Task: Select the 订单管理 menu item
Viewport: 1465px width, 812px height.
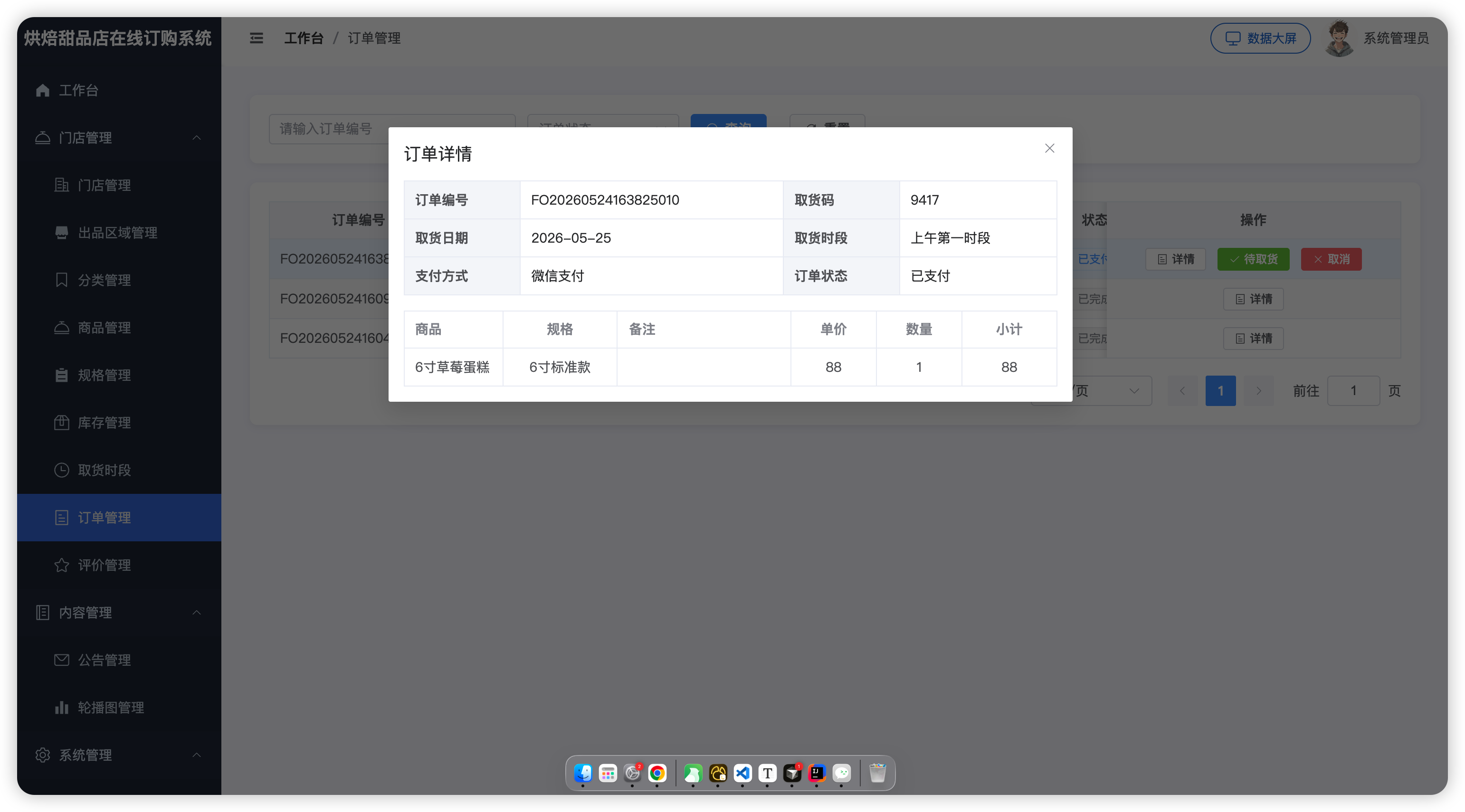Action: pos(118,518)
